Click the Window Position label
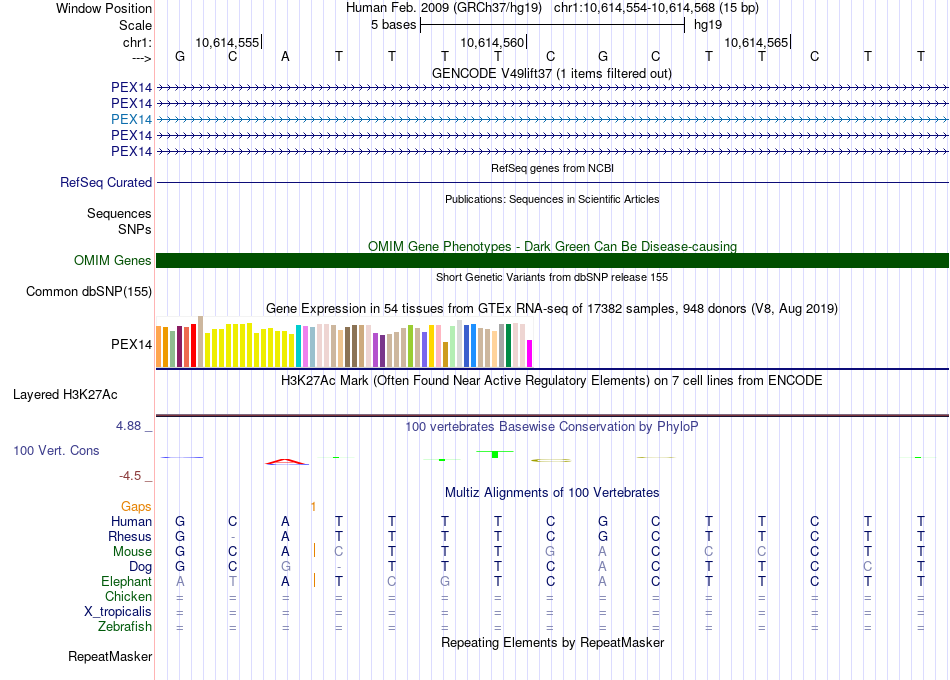Screen dimensions: 950x680 (x=104, y=8)
